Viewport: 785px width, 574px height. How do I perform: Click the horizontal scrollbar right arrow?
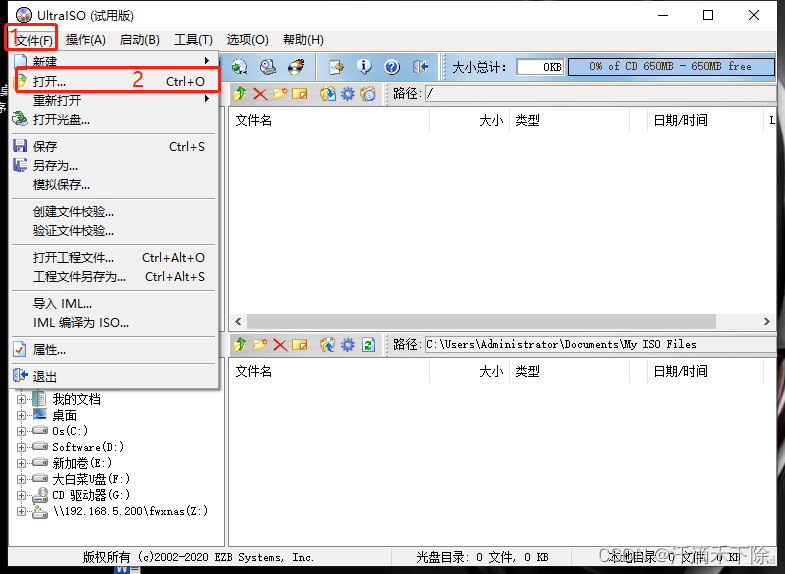pos(766,321)
